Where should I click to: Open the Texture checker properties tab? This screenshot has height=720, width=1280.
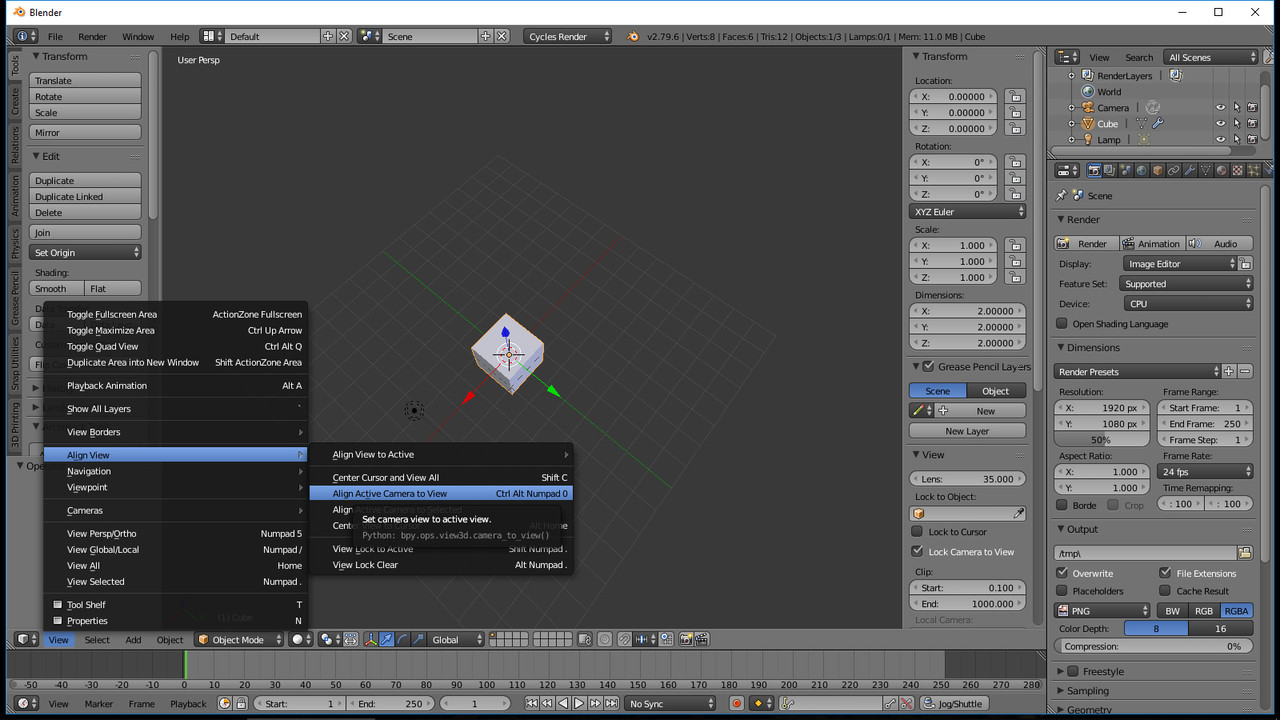1238,171
